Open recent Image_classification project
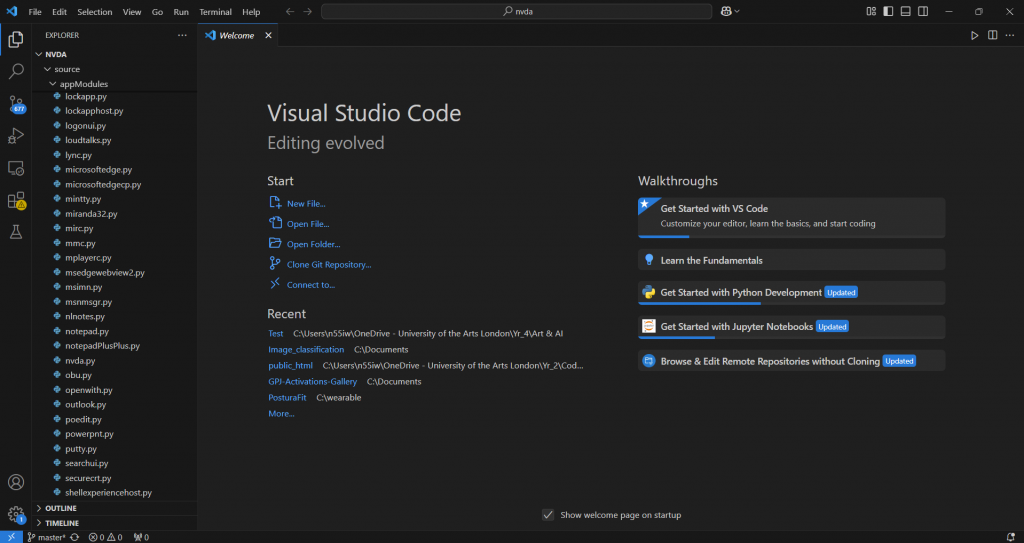The width and height of the screenshot is (1024, 543). click(x=306, y=350)
